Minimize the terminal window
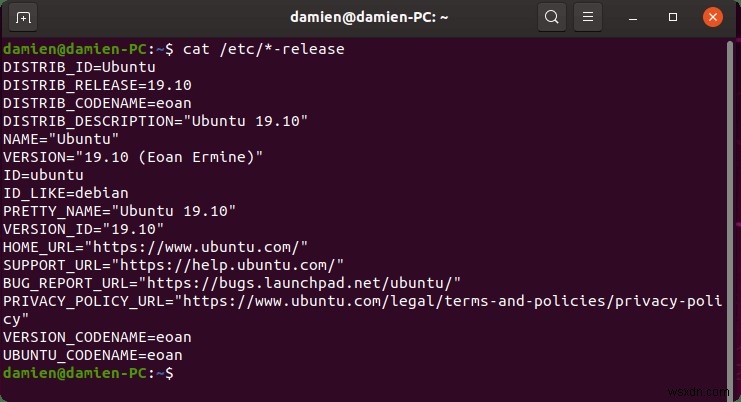Viewport: 741px width, 402px height. [633, 18]
